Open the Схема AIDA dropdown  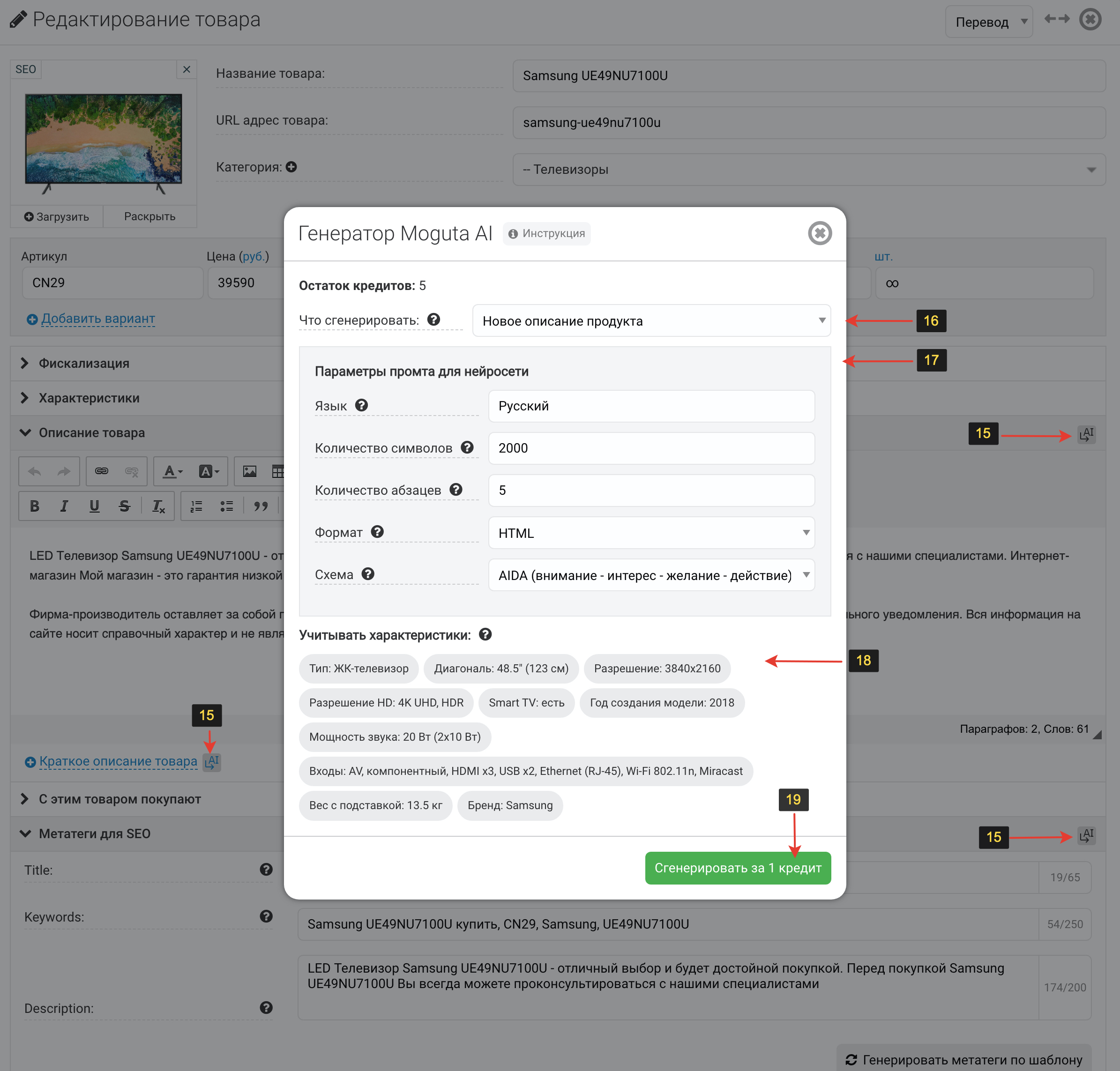pyautogui.click(x=651, y=575)
